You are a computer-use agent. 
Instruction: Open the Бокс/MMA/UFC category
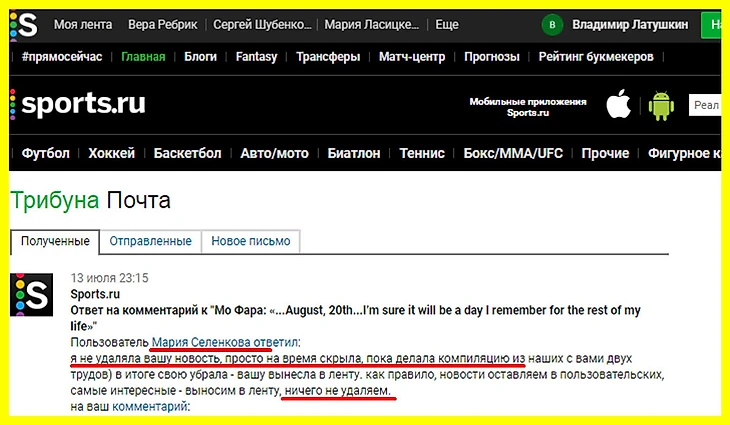coord(513,153)
